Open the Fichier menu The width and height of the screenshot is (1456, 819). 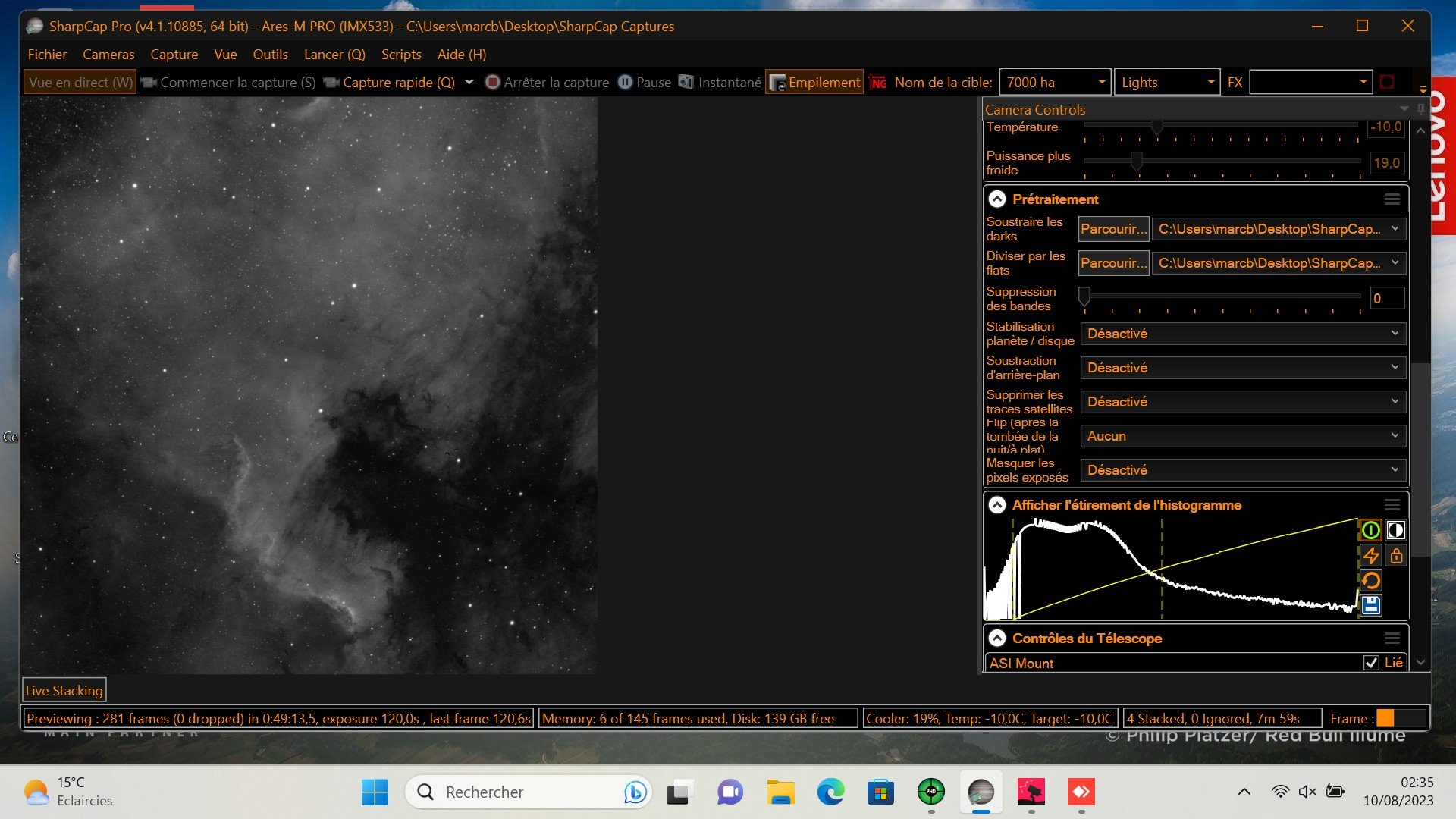[47, 55]
